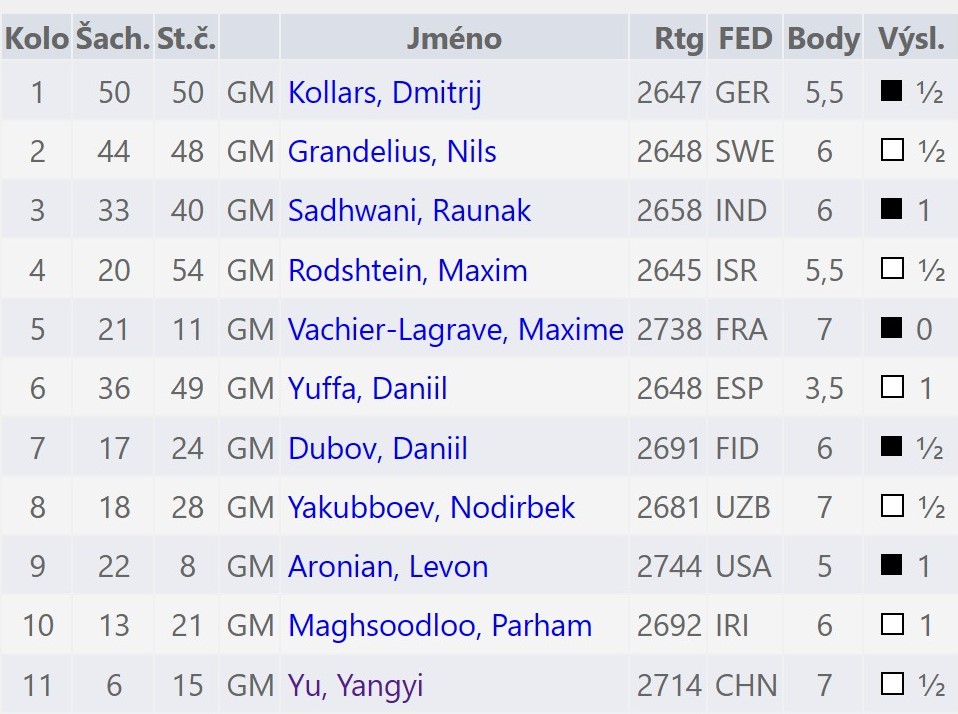Click the FED column header
The width and height of the screenshot is (958, 714).
point(745,39)
